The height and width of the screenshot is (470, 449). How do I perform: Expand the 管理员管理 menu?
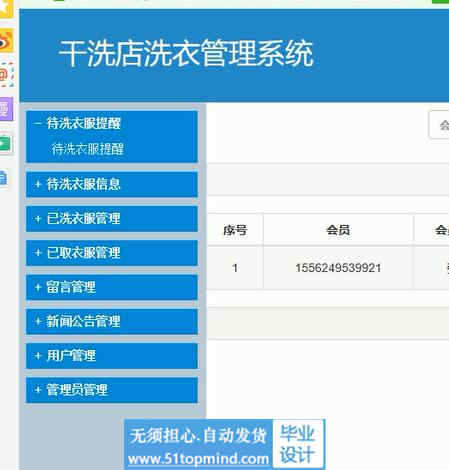(x=112, y=390)
